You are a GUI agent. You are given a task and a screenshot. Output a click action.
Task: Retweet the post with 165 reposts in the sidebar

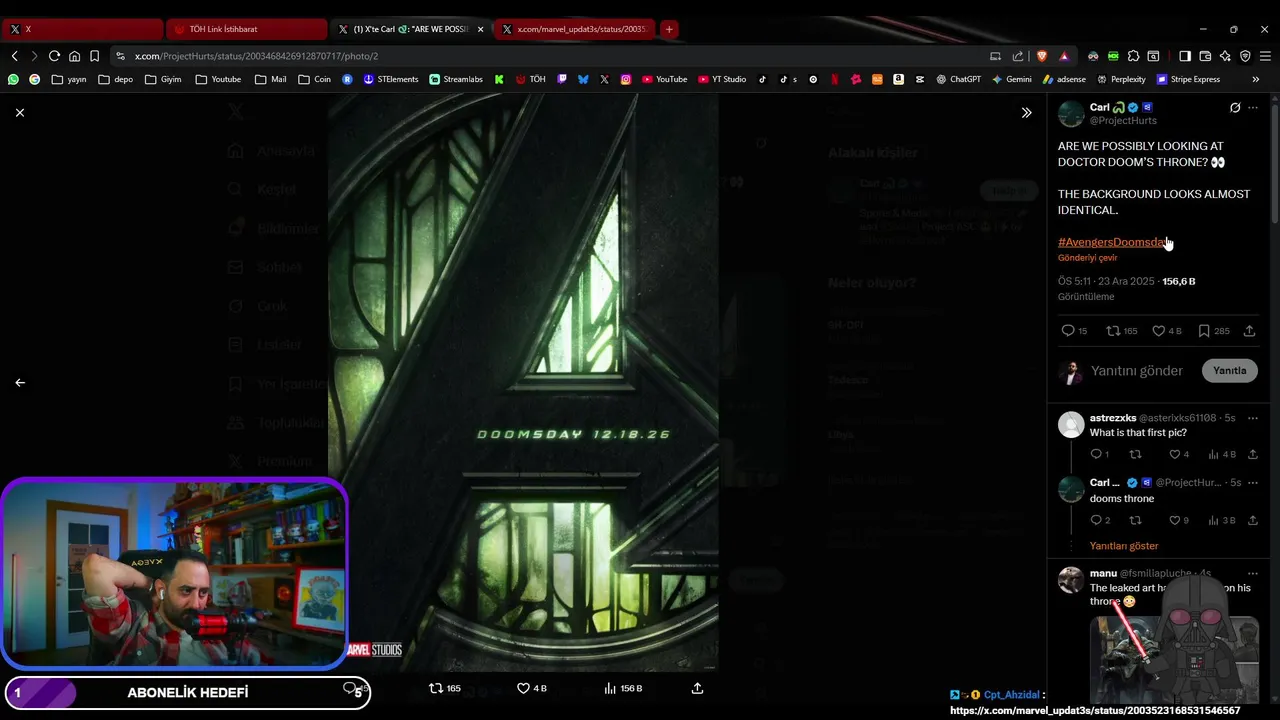1122,331
